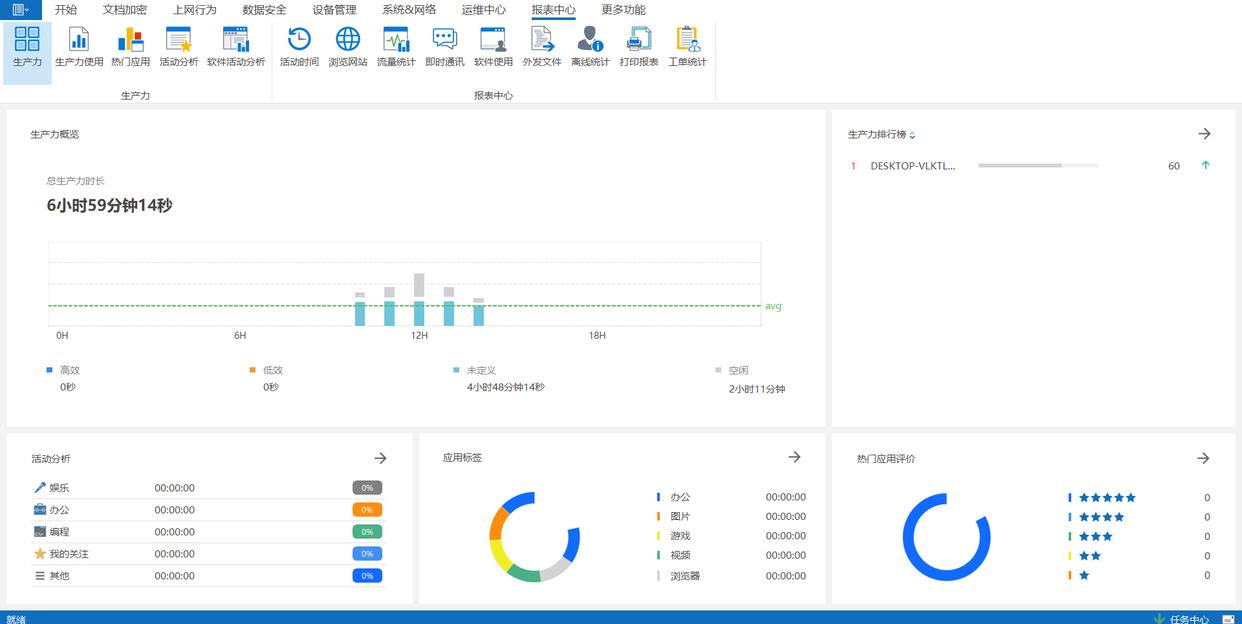Open 任务中心 in status bar
The width and height of the screenshot is (1242, 624).
[x=1187, y=618]
